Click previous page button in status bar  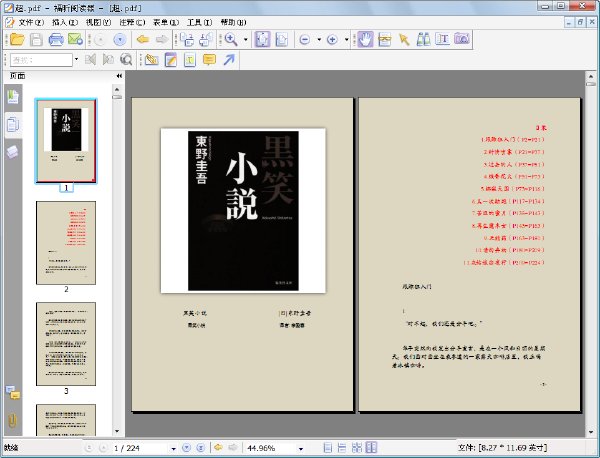(103, 448)
